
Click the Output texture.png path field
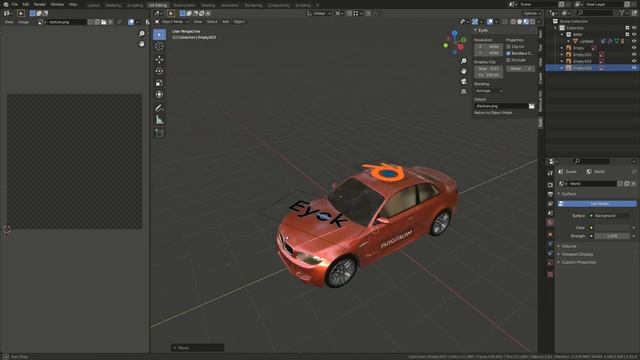[x=501, y=106]
